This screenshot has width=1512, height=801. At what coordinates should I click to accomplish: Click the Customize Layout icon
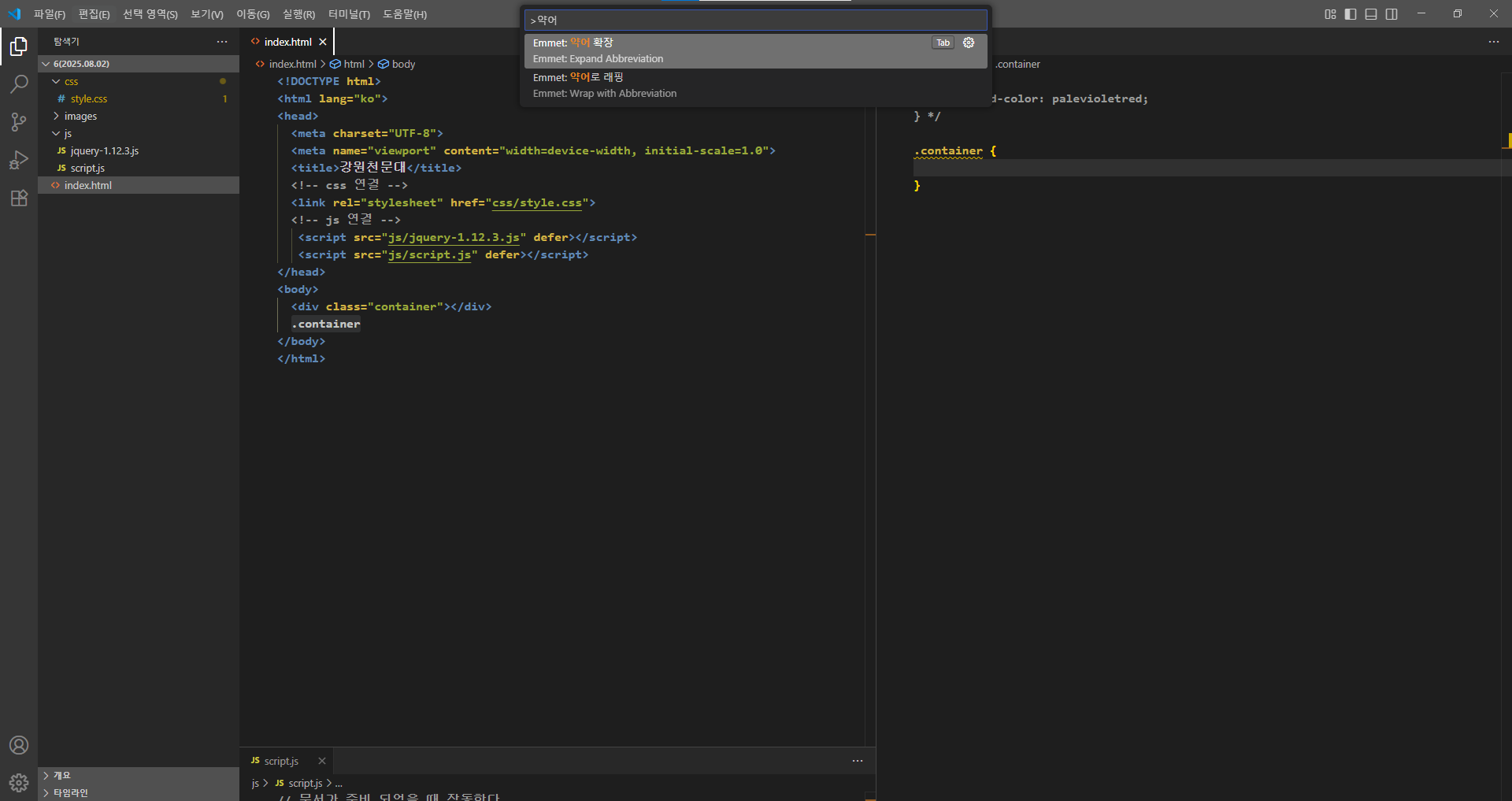click(1330, 14)
